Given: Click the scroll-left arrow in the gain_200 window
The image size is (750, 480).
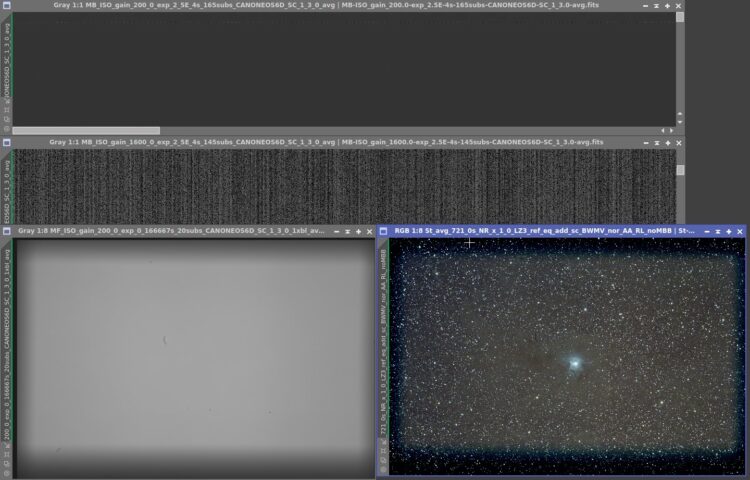Looking at the screenshot, I should [x=662, y=131].
